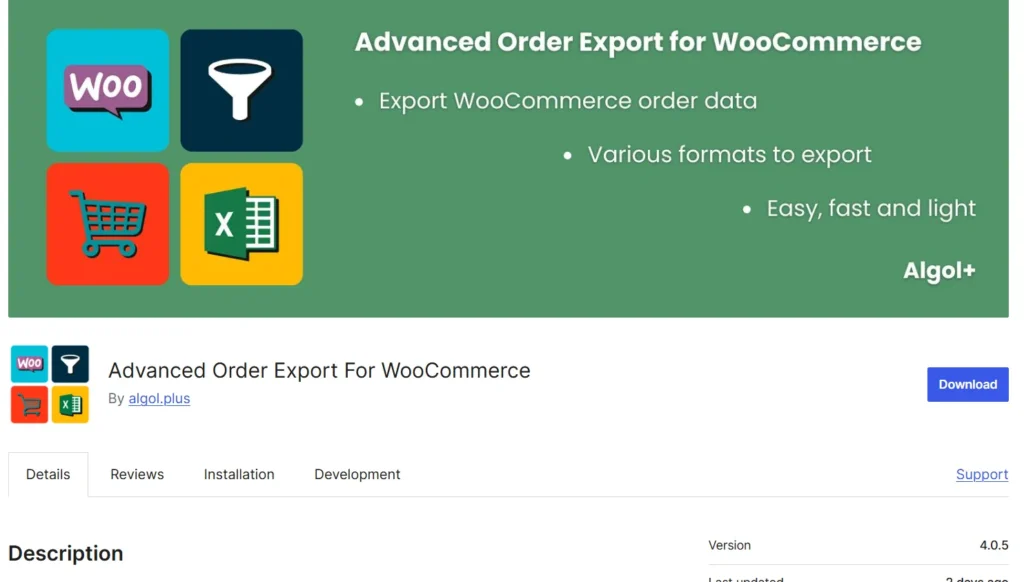Click the small cart icon in the plugin logo grid

[x=29, y=404]
